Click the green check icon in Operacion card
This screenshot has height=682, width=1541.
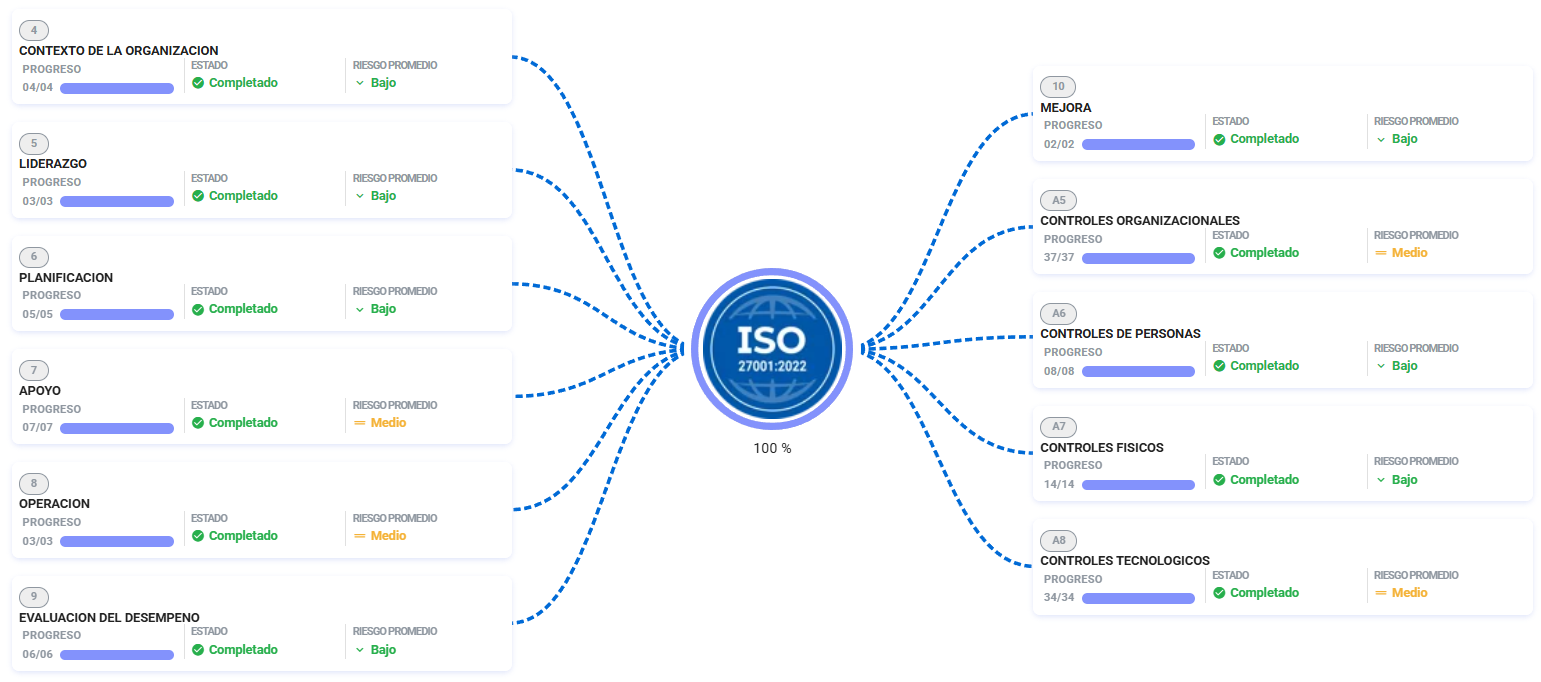click(x=198, y=536)
